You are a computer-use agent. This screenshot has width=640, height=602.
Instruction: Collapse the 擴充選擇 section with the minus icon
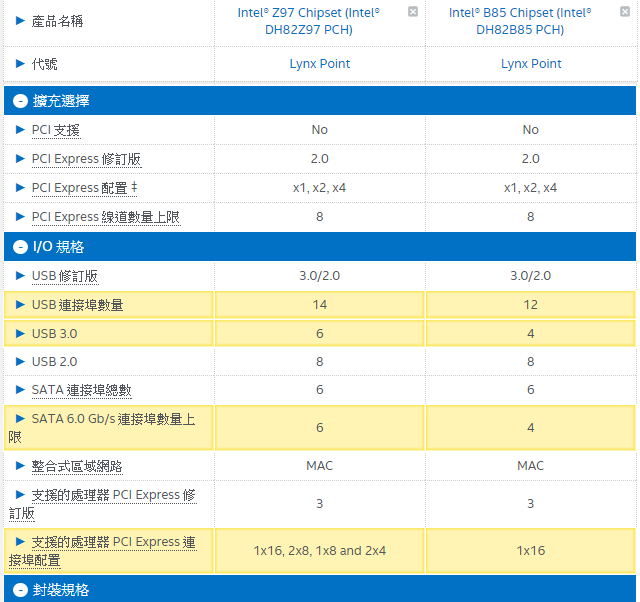coord(20,101)
